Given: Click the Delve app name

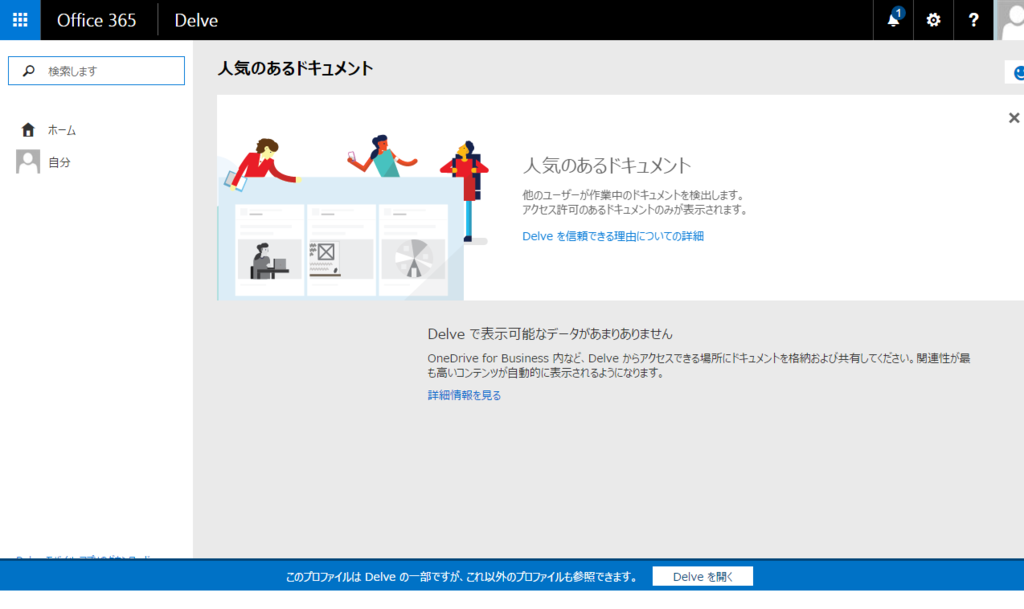Looking at the screenshot, I should (x=196, y=20).
